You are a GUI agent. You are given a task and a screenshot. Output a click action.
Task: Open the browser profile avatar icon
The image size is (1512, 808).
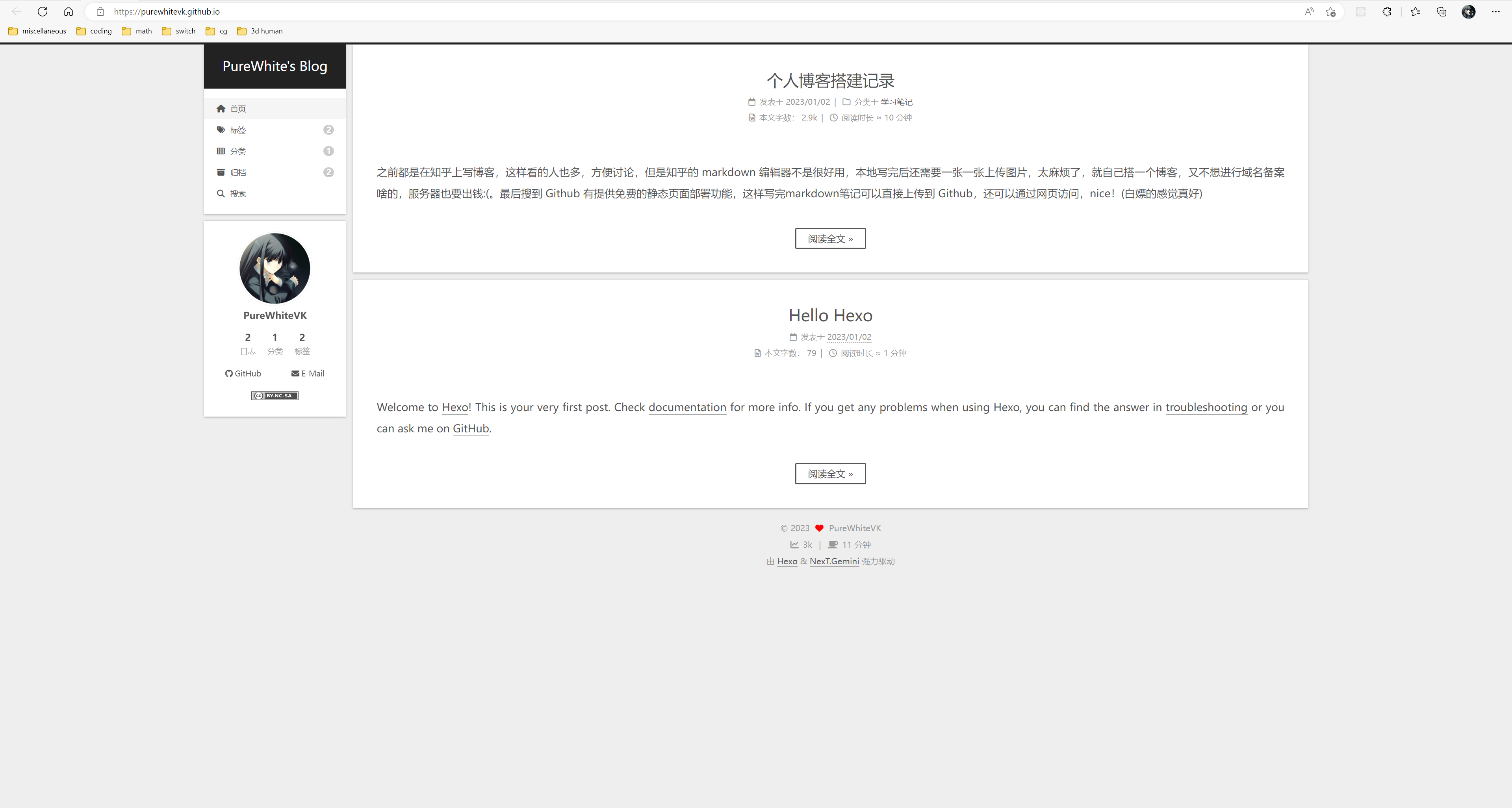1468,11
